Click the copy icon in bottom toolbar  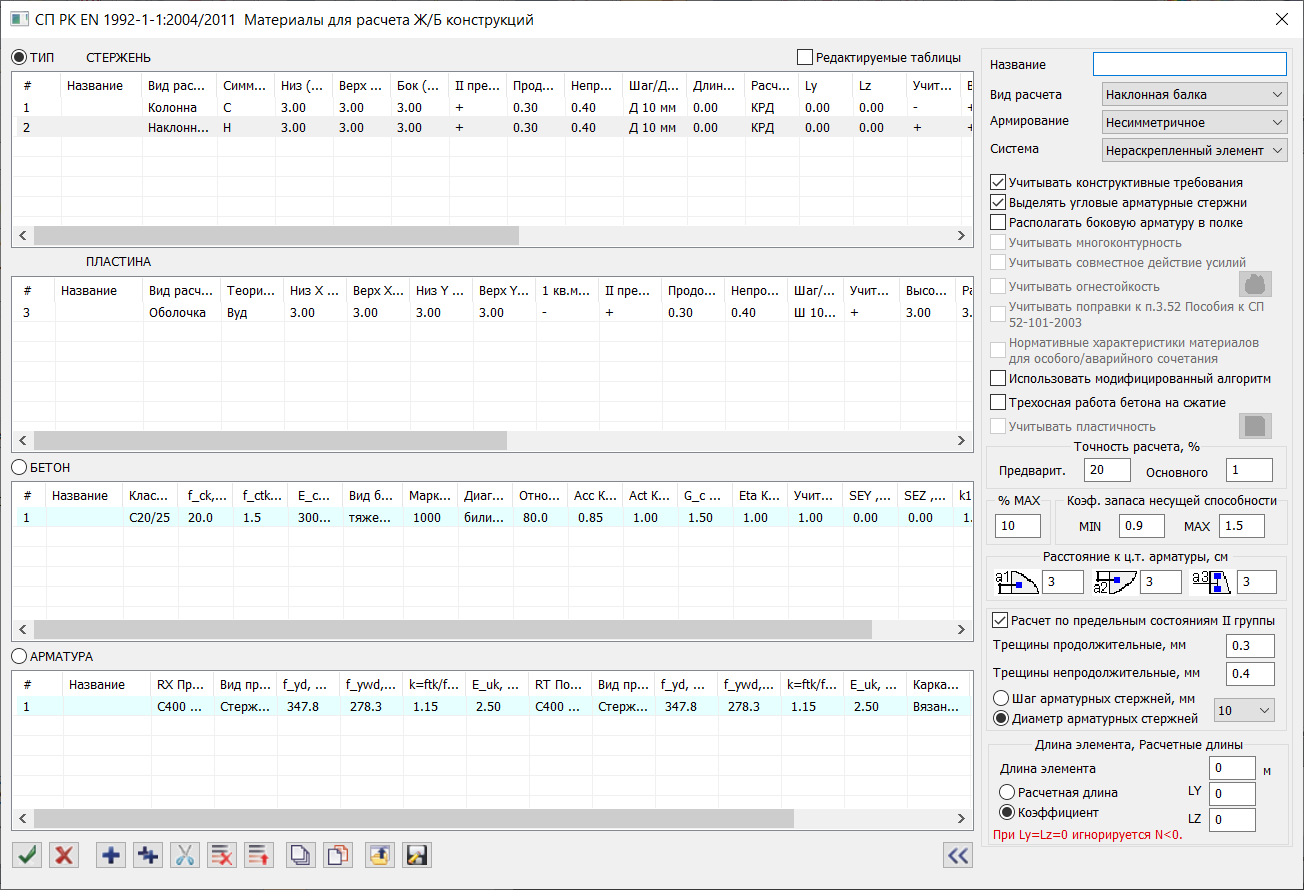300,855
